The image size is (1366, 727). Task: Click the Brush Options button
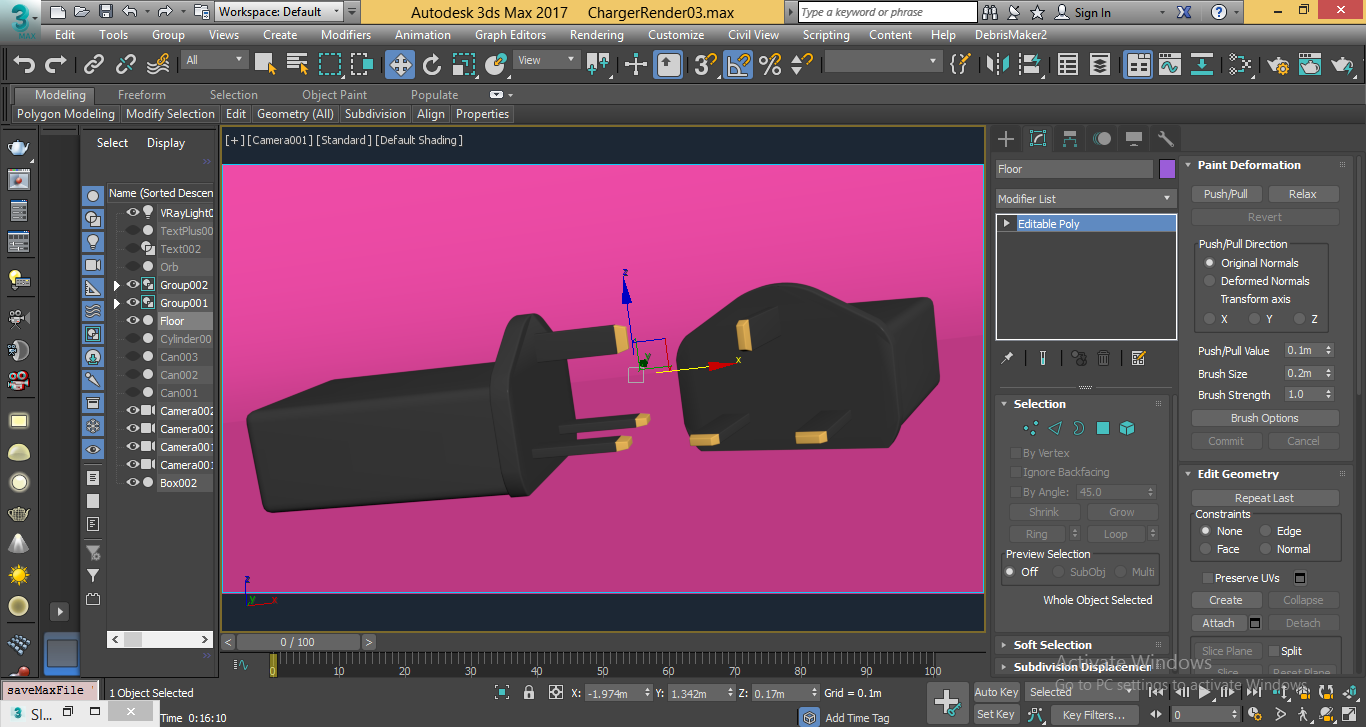(1265, 418)
